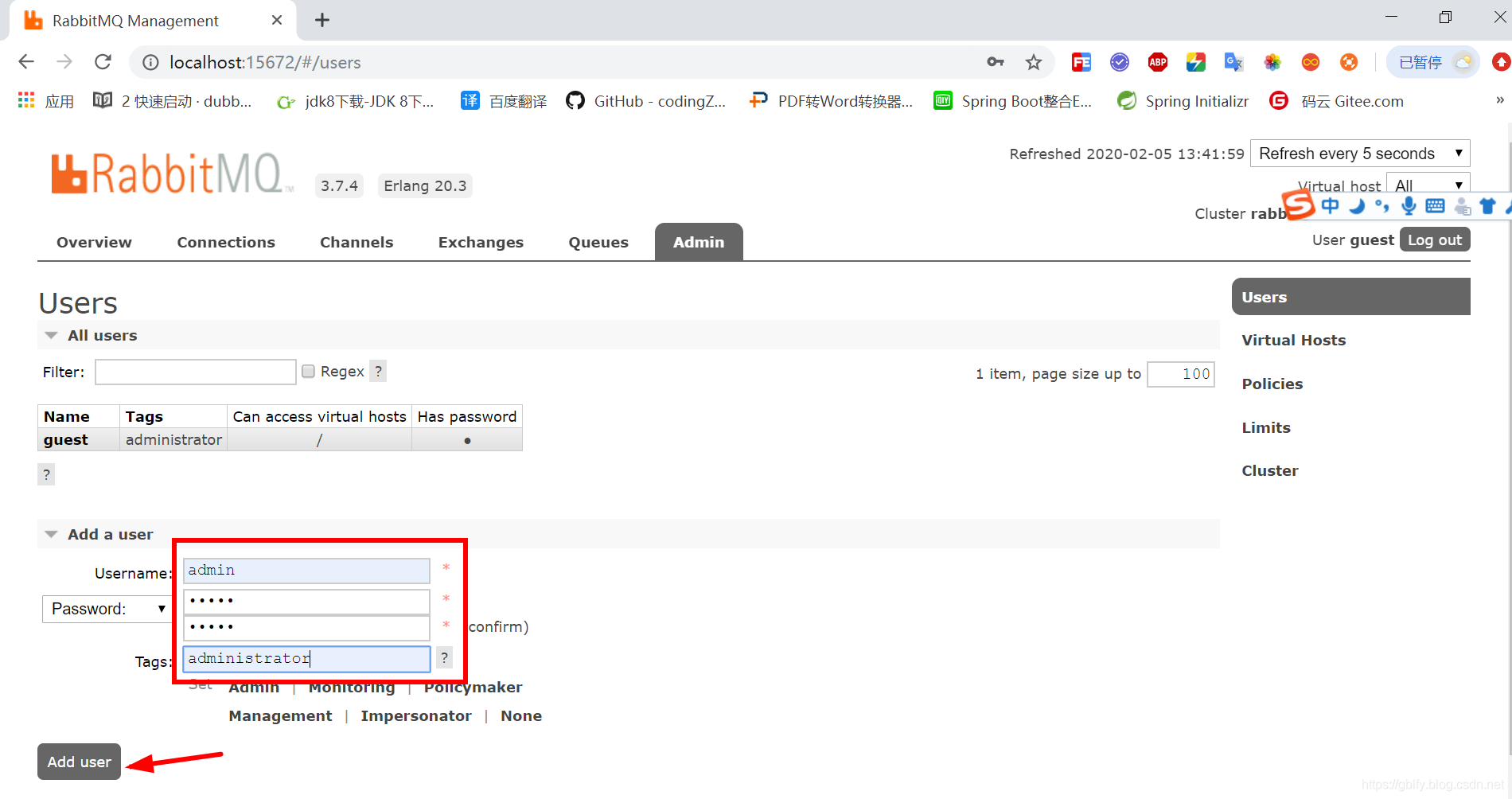
Task: Set the Management tag
Action: [280, 715]
